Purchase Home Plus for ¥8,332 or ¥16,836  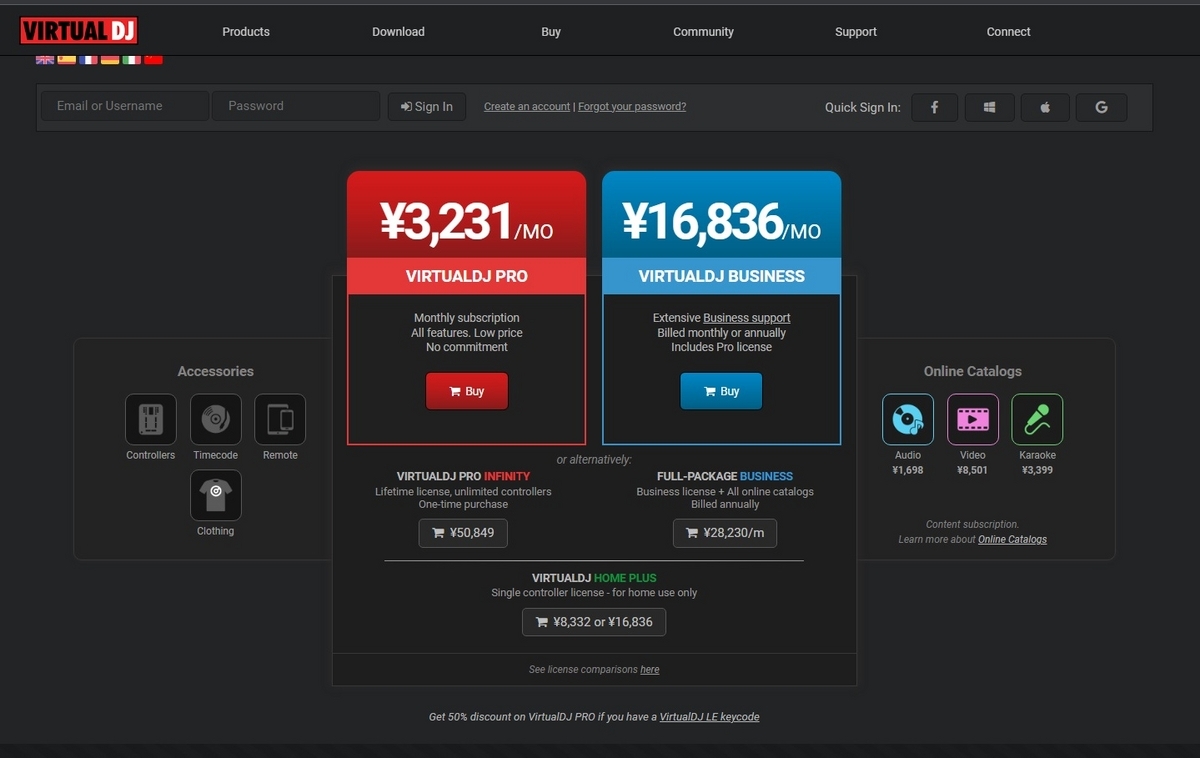(x=594, y=622)
